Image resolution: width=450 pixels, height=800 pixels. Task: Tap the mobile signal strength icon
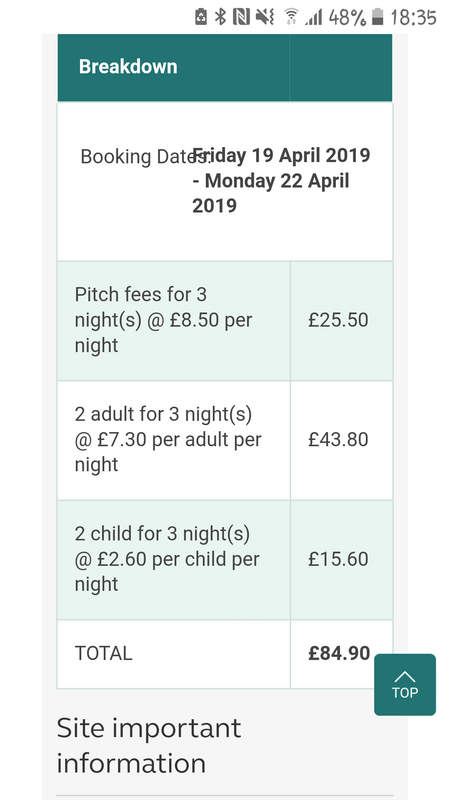314,17
